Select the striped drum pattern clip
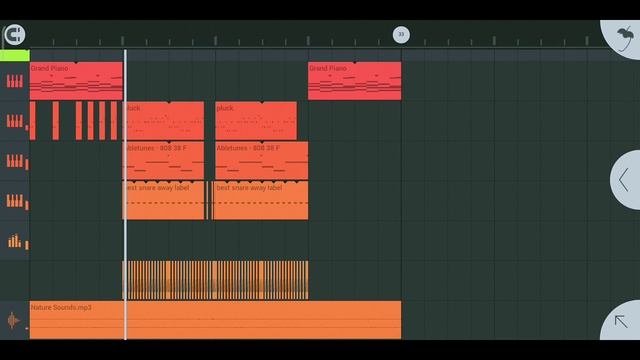This screenshot has height=360, width=640. pos(216,280)
